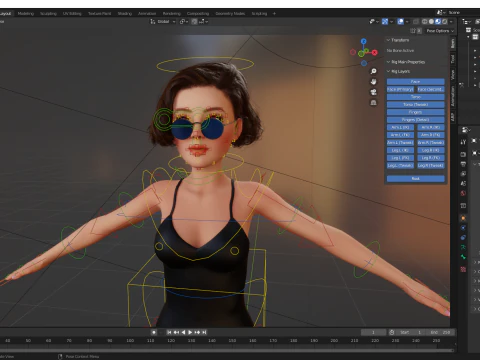Open the Animation sidebar tab
This screenshot has height=360, width=480.
click(x=453, y=96)
